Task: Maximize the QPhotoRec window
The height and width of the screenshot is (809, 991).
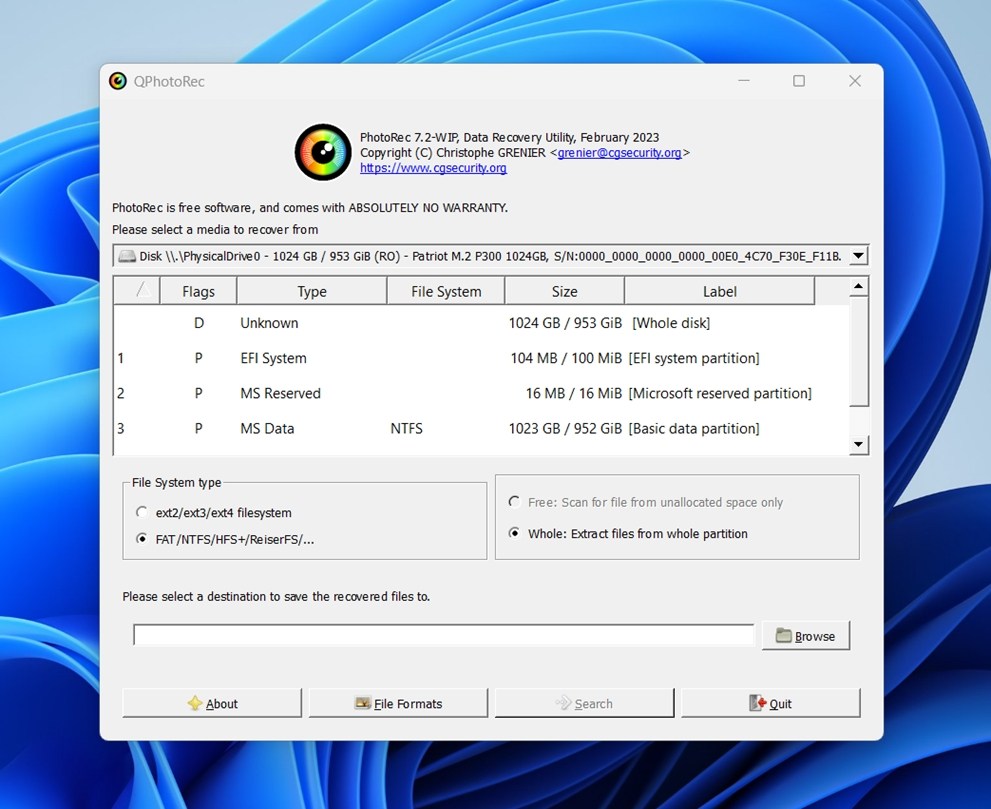Action: pos(799,81)
